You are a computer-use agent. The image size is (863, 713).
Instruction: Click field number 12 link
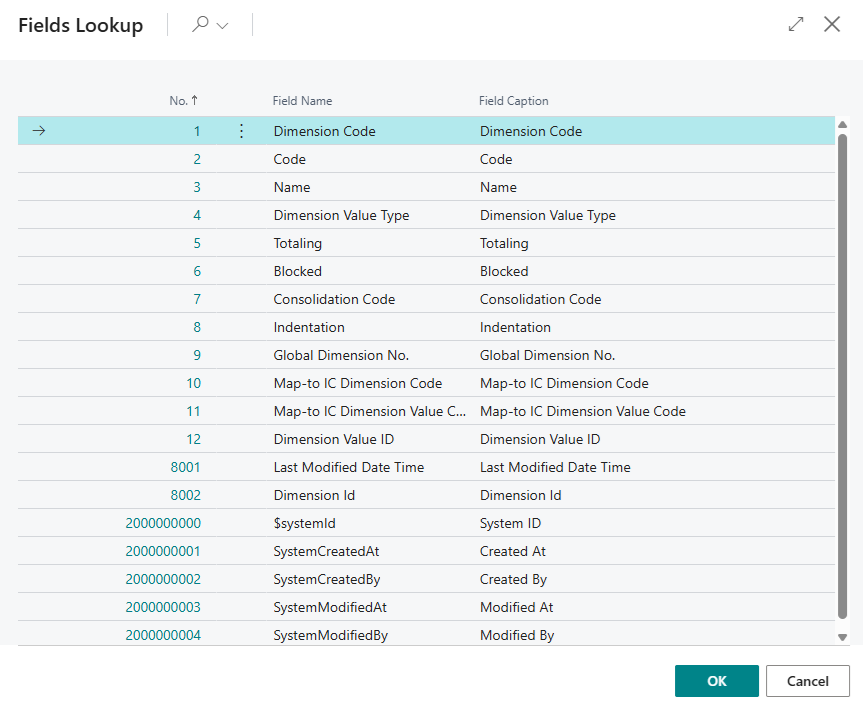coord(193,439)
